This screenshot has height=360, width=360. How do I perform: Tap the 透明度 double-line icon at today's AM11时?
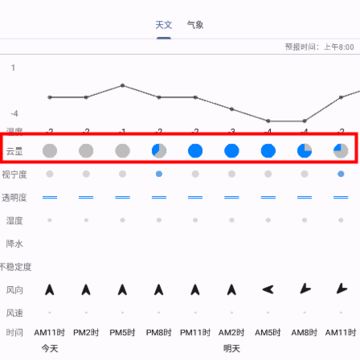click(x=50, y=197)
